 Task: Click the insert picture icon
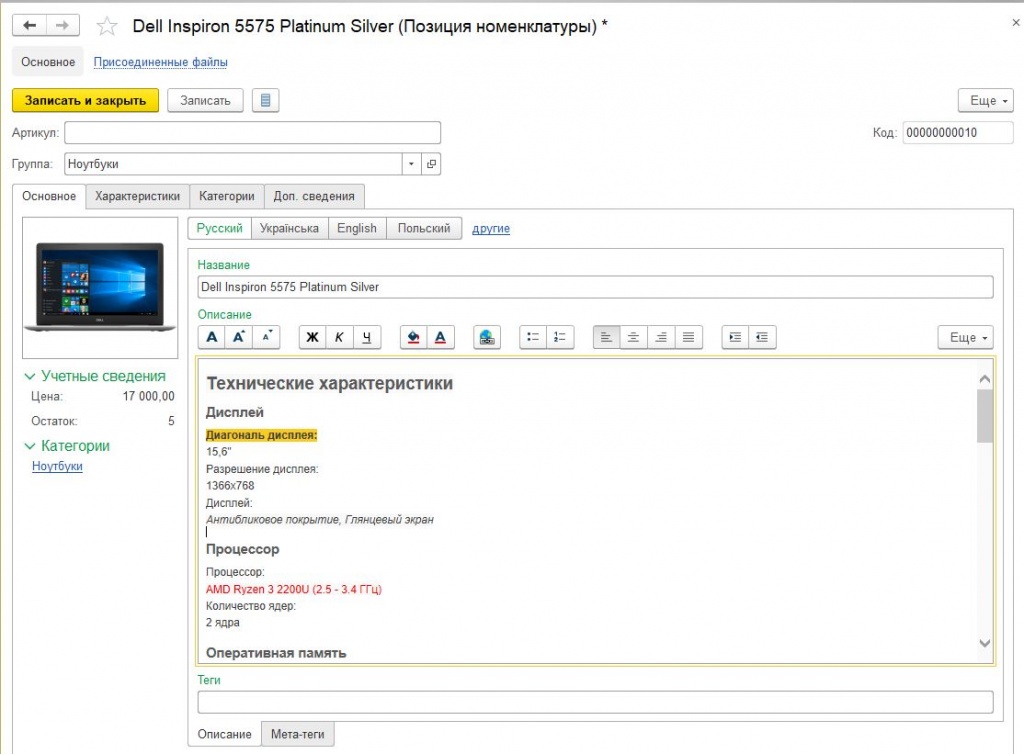point(487,338)
